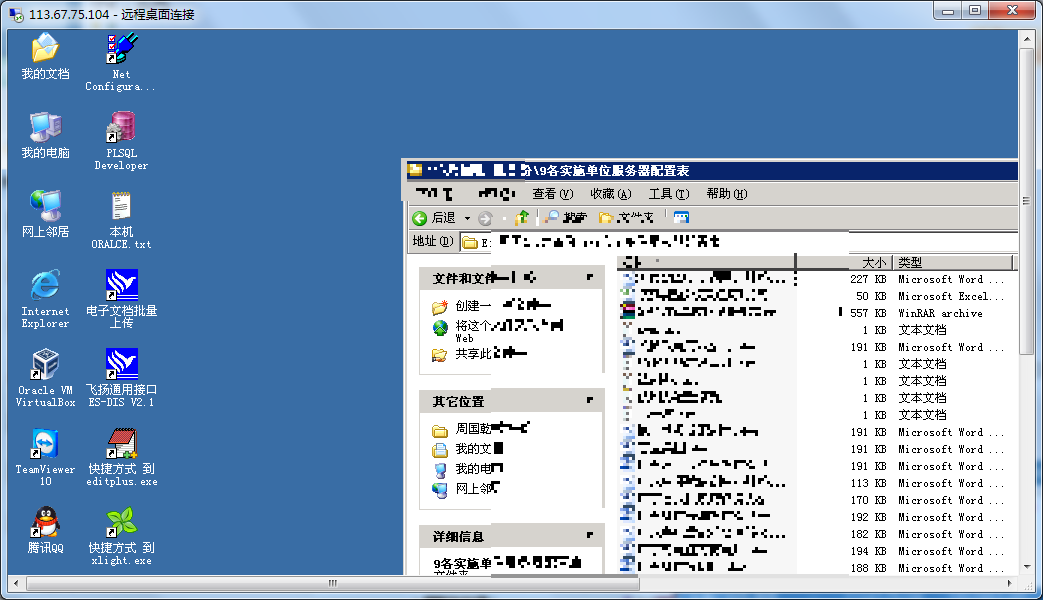Sort file list by name column header
This screenshot has height=600, width=1043.
[706, 262]
